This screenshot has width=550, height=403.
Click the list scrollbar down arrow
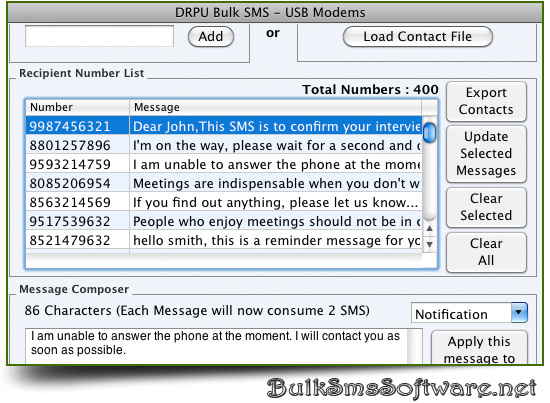click(x=430, y=244)
